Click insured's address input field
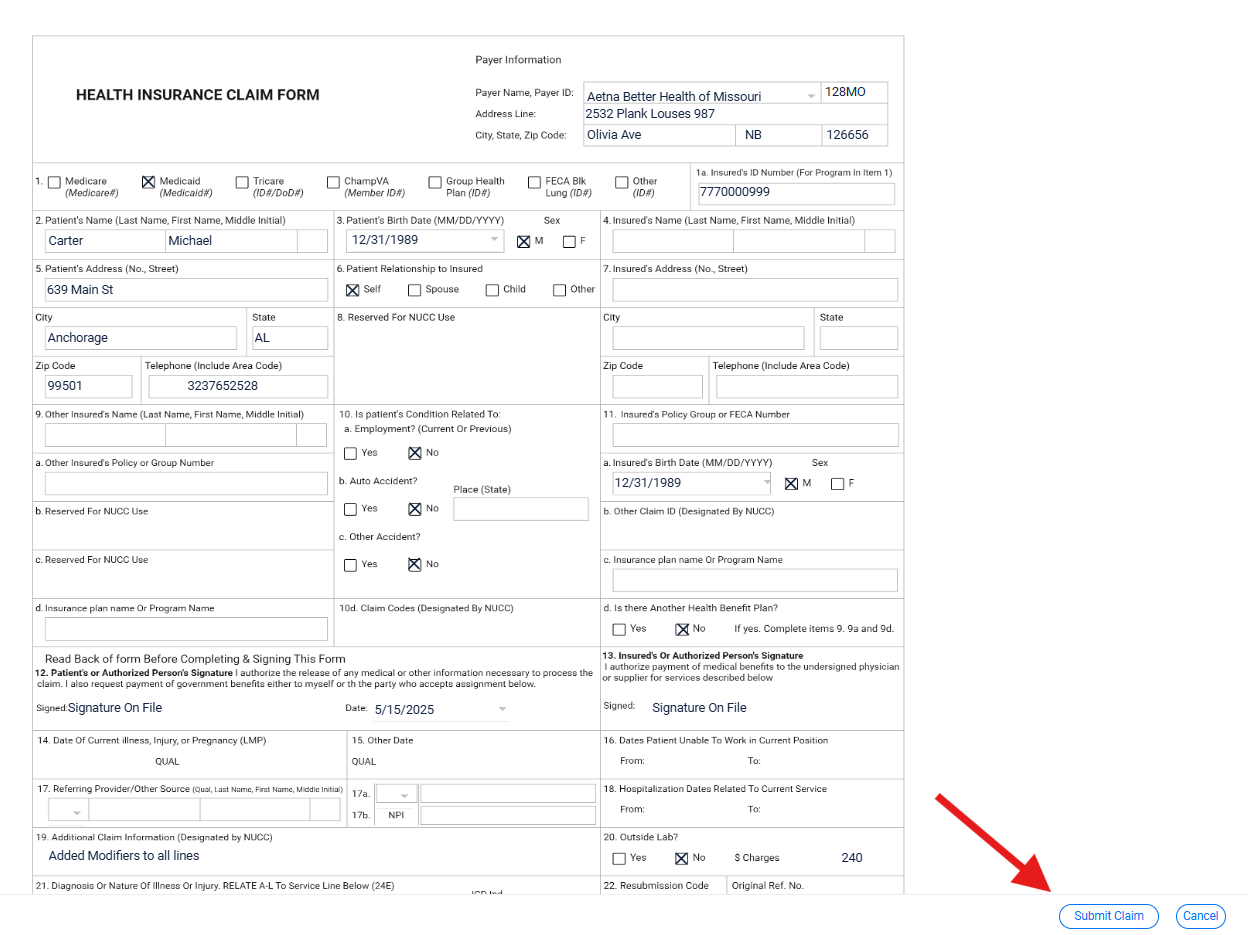This screenshot has height=935, width=1248. [755, 290]
